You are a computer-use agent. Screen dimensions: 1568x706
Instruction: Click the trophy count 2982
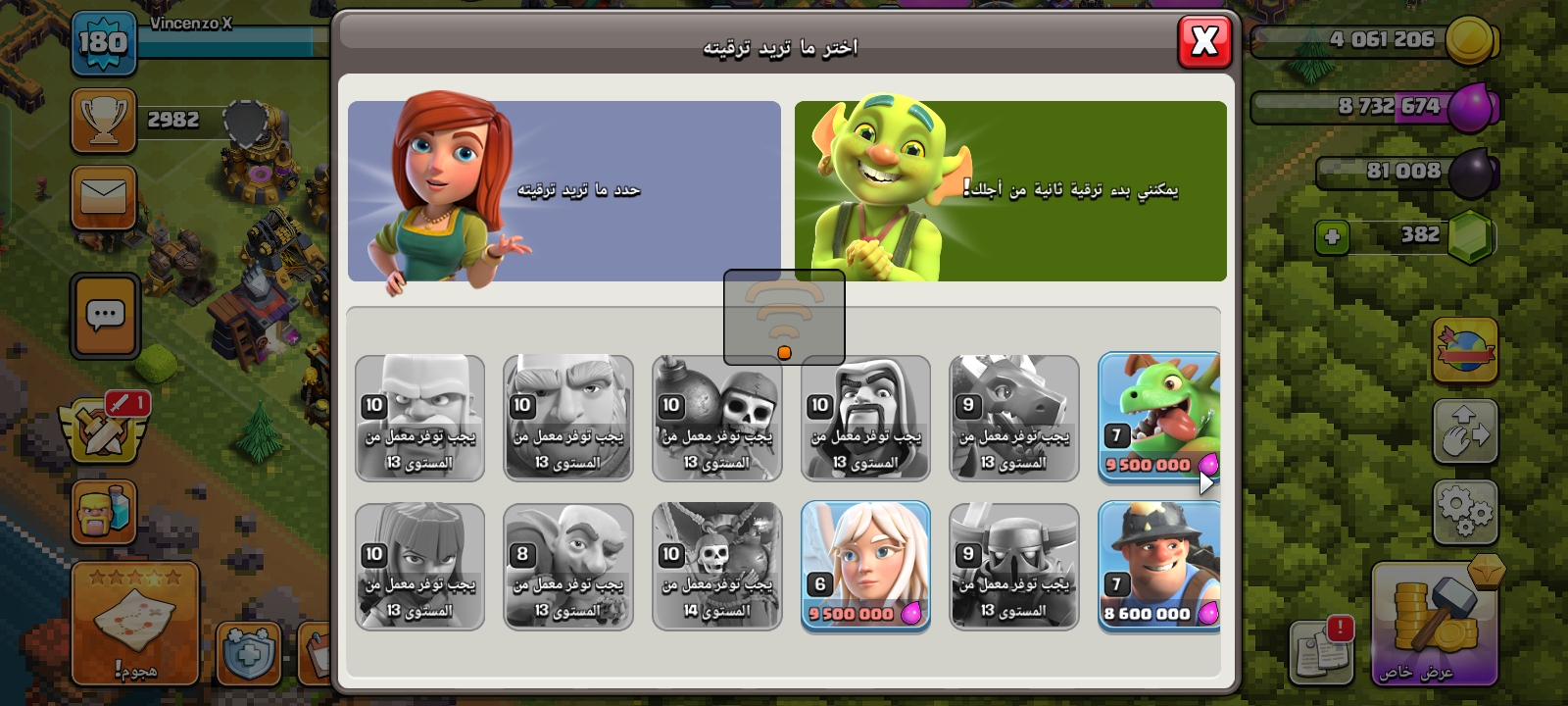tap(173, 120)
